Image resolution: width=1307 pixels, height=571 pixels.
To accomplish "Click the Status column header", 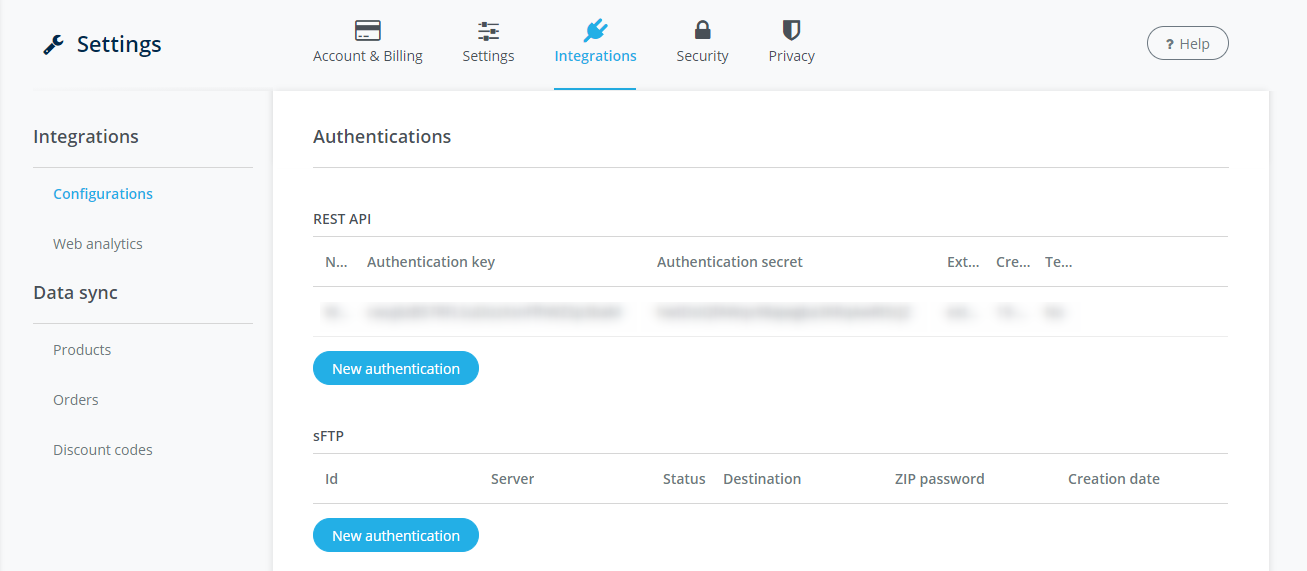I will 684,479.
